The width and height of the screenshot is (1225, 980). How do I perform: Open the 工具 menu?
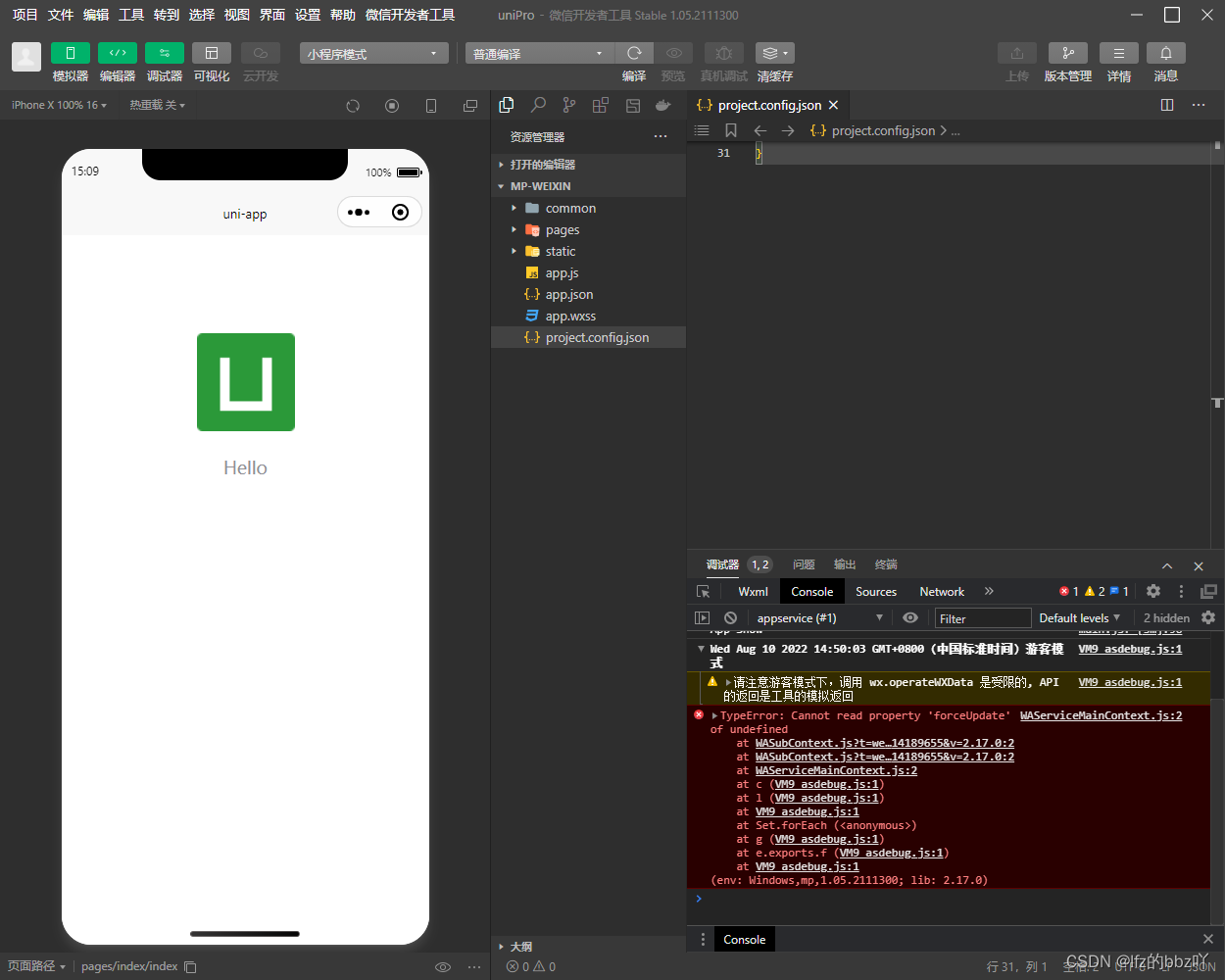[131, 15]
